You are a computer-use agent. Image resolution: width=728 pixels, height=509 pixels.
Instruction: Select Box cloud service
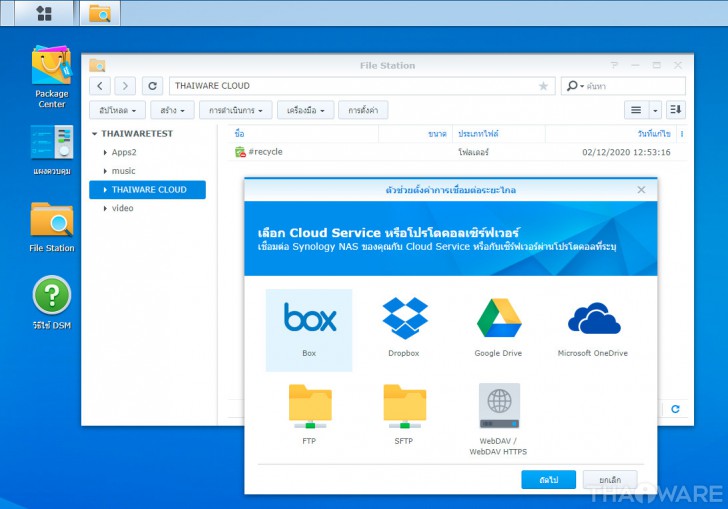[x=309, y=330]
